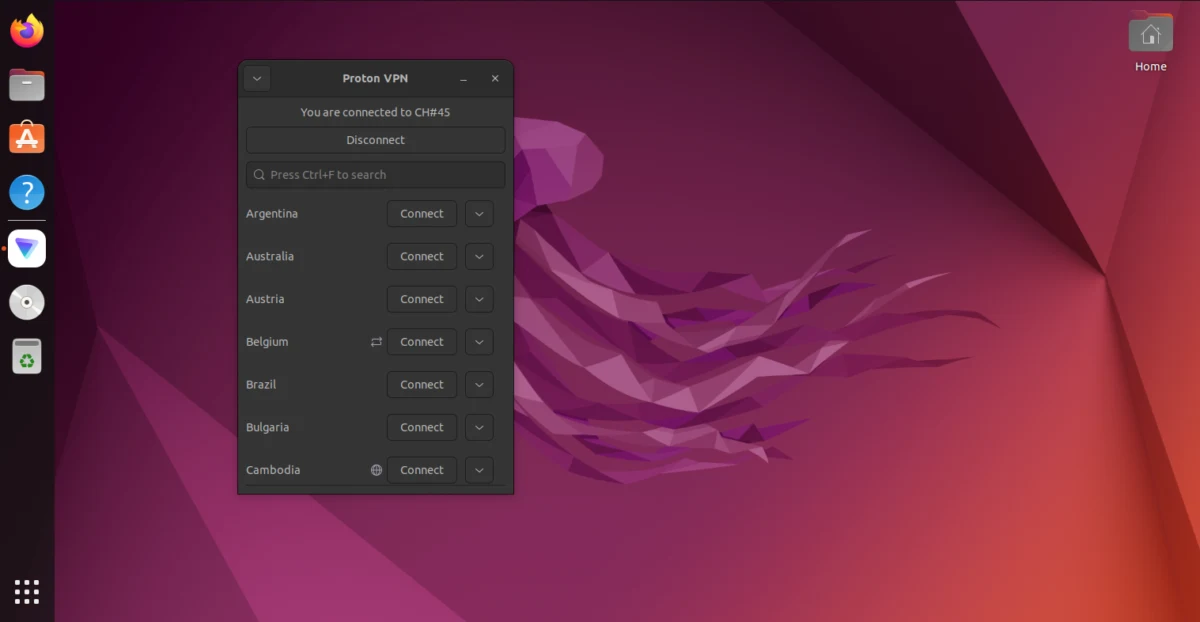Screen dimensions: 1200x622
Task: Expand the Bulgaria server list
Action: 479,428
